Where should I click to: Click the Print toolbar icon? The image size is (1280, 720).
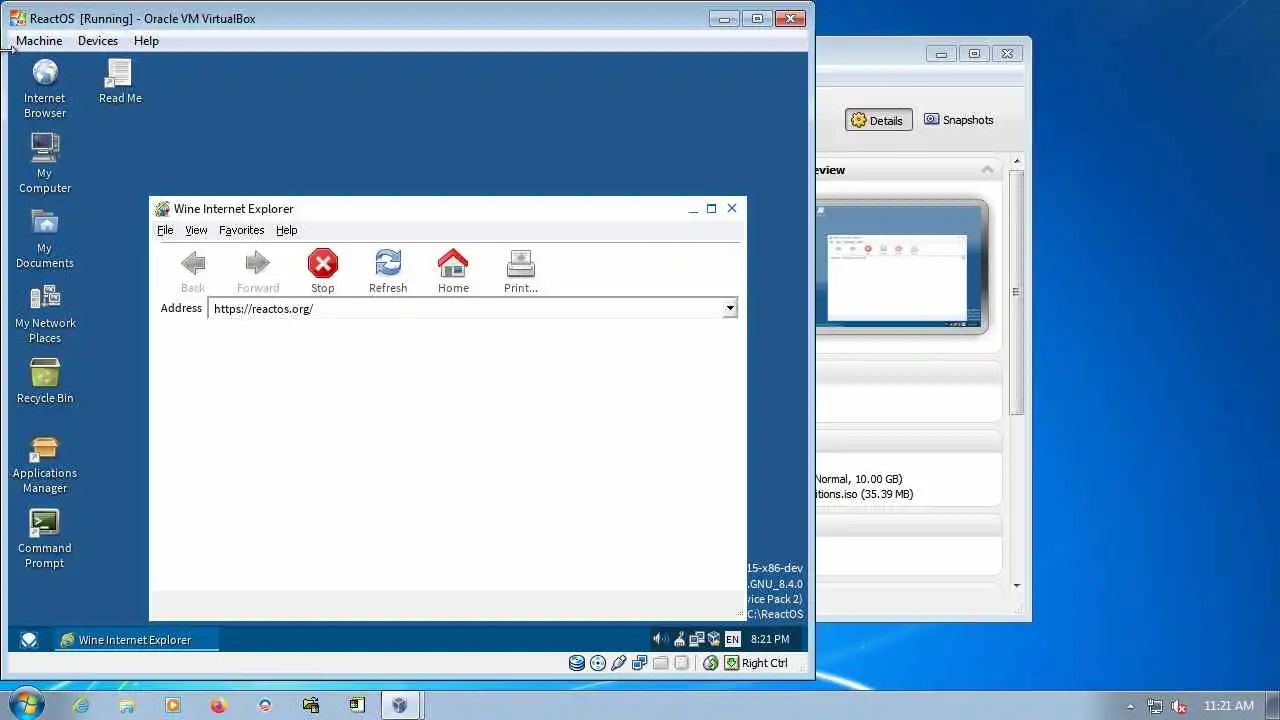click(x=521, y=271)
